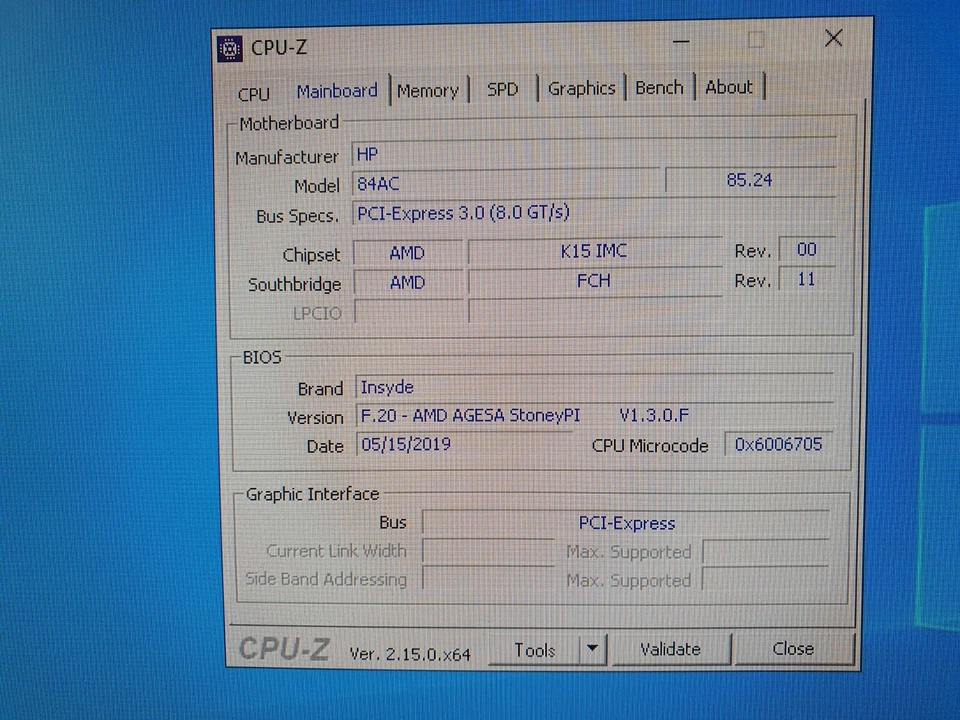960x720 pixels.
Task: Click the BIOS Brand Insyde field
Action: click(x=594, y=387)
